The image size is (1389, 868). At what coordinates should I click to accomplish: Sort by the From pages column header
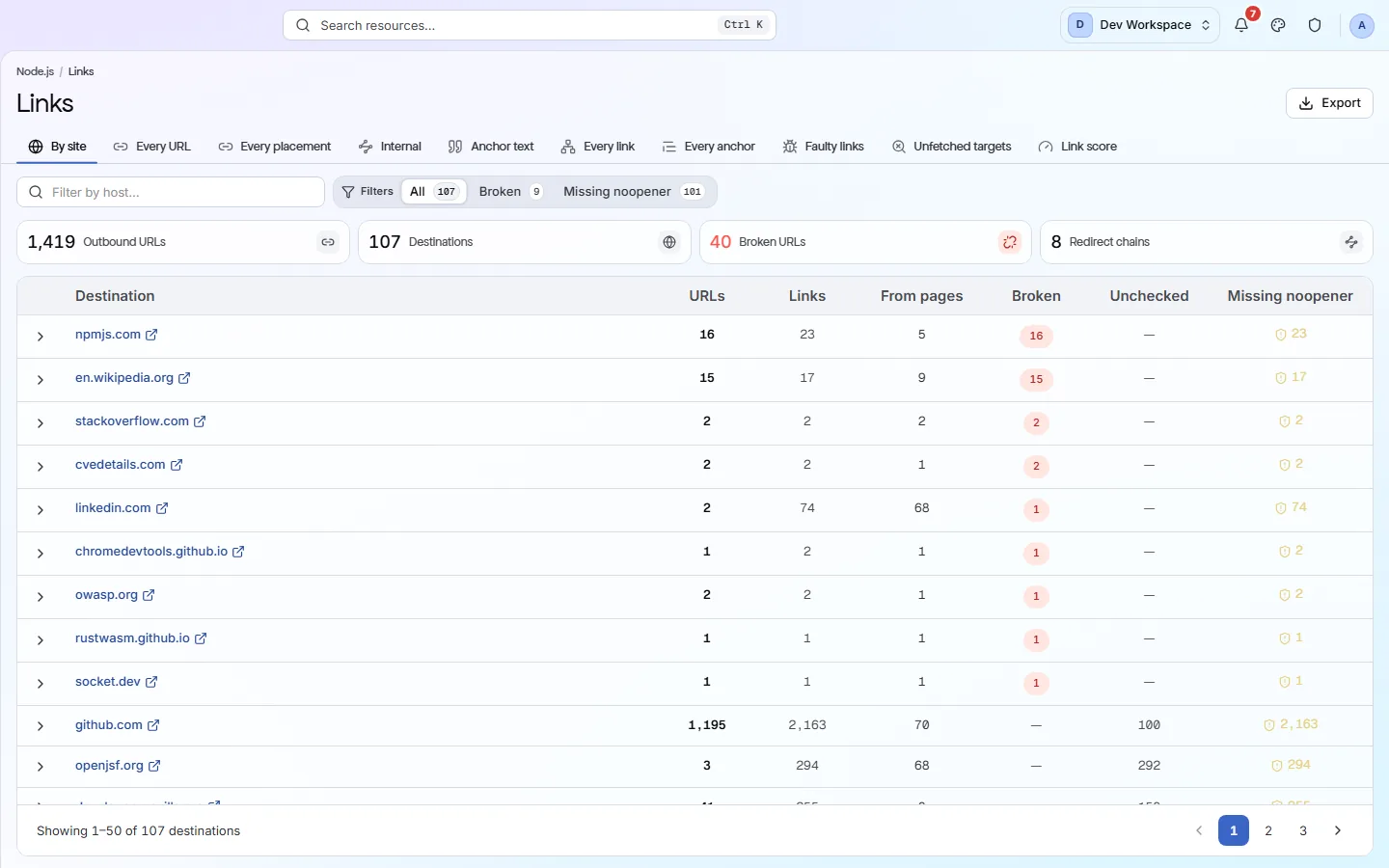[x=921, y=296]
